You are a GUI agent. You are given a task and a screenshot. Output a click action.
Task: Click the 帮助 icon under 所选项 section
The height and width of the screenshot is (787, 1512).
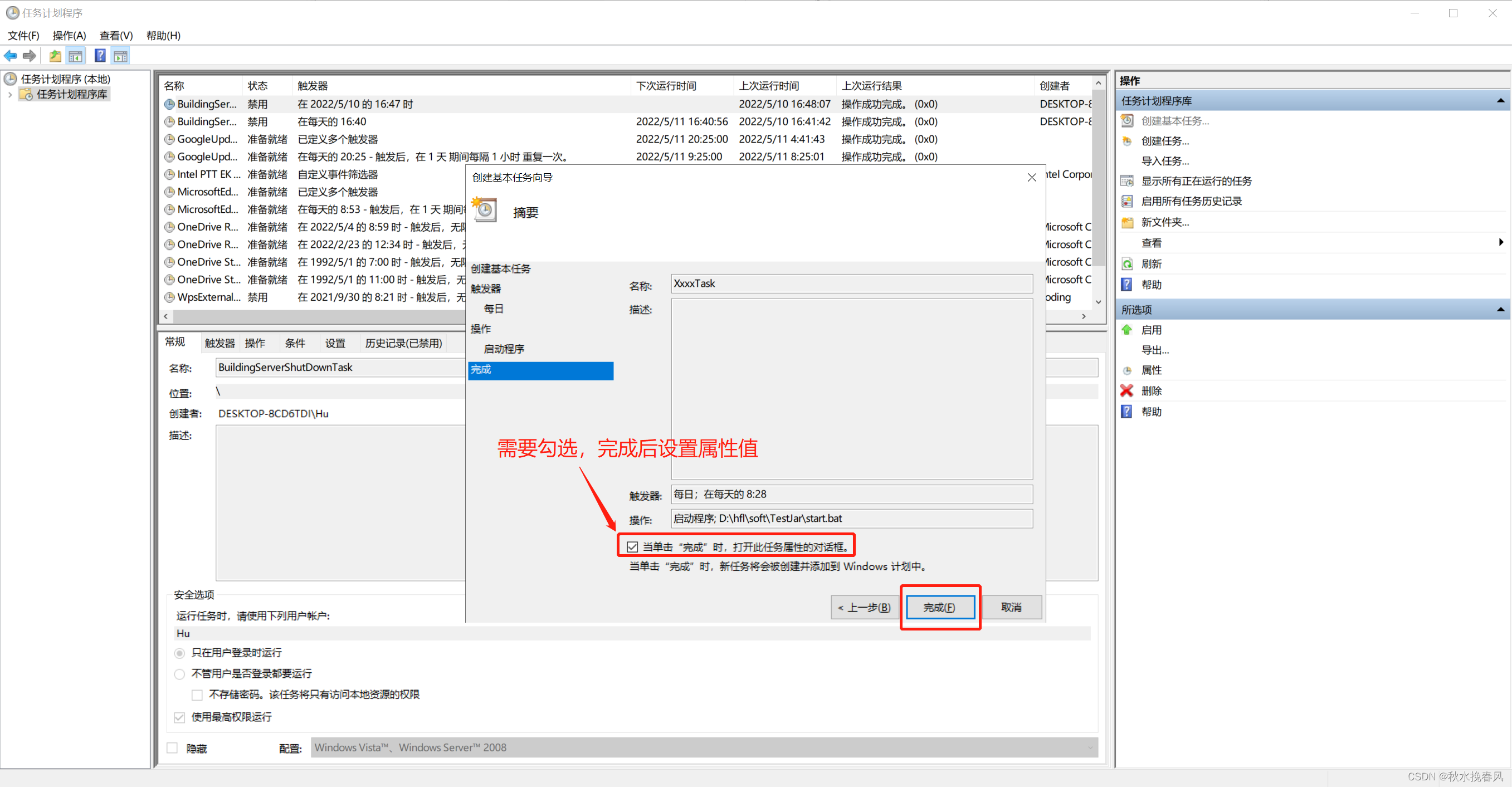coord(1127,412)
